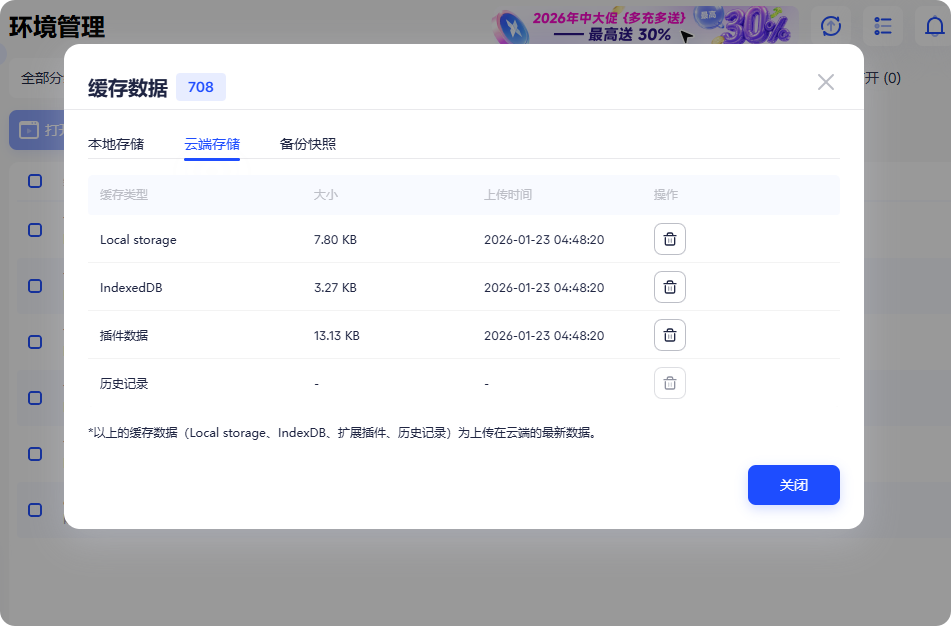
Task: Click the 7.80 KB size value
Action: (335, 240)
